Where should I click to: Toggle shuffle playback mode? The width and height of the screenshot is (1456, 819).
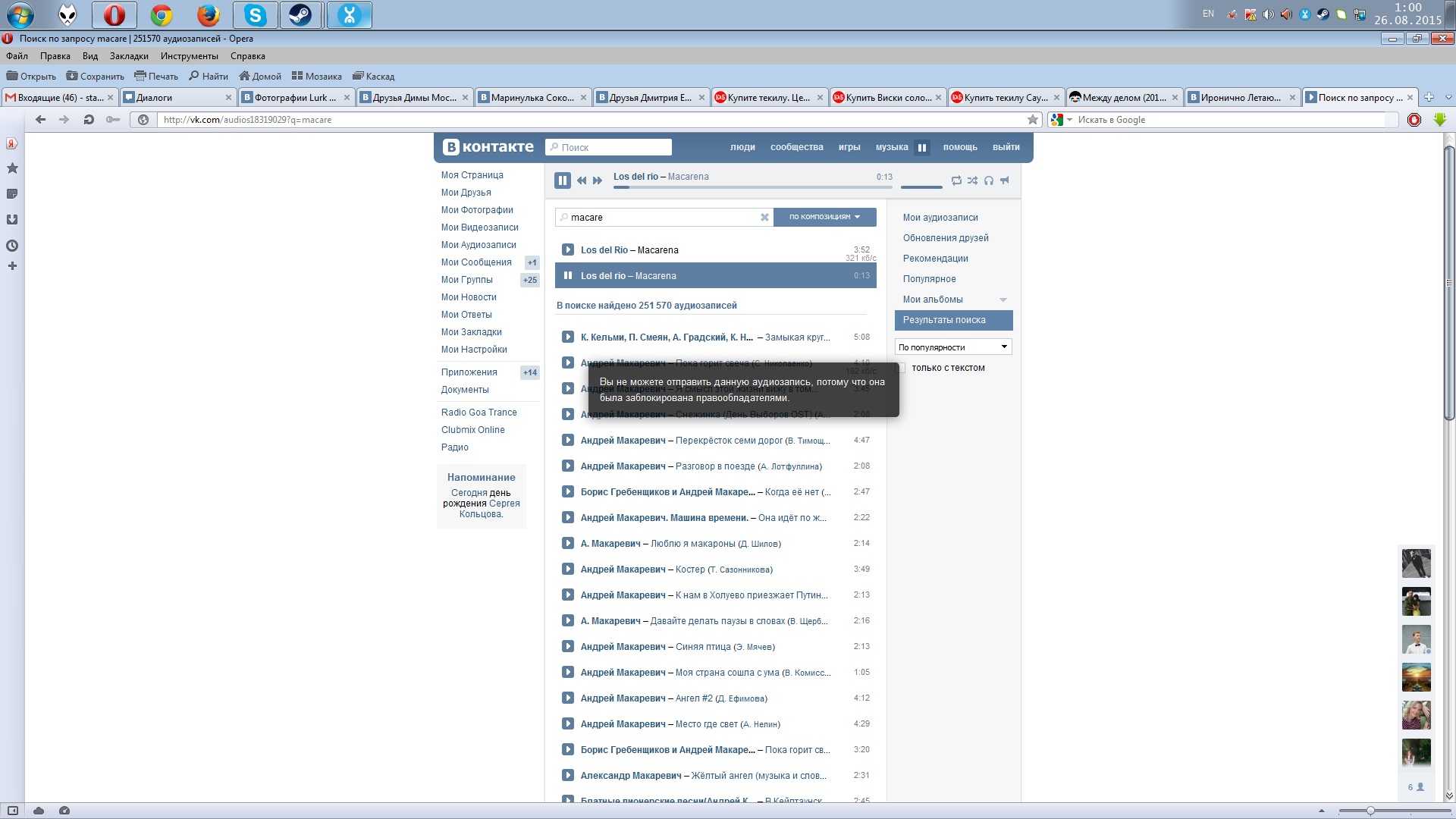pos(972,180)
